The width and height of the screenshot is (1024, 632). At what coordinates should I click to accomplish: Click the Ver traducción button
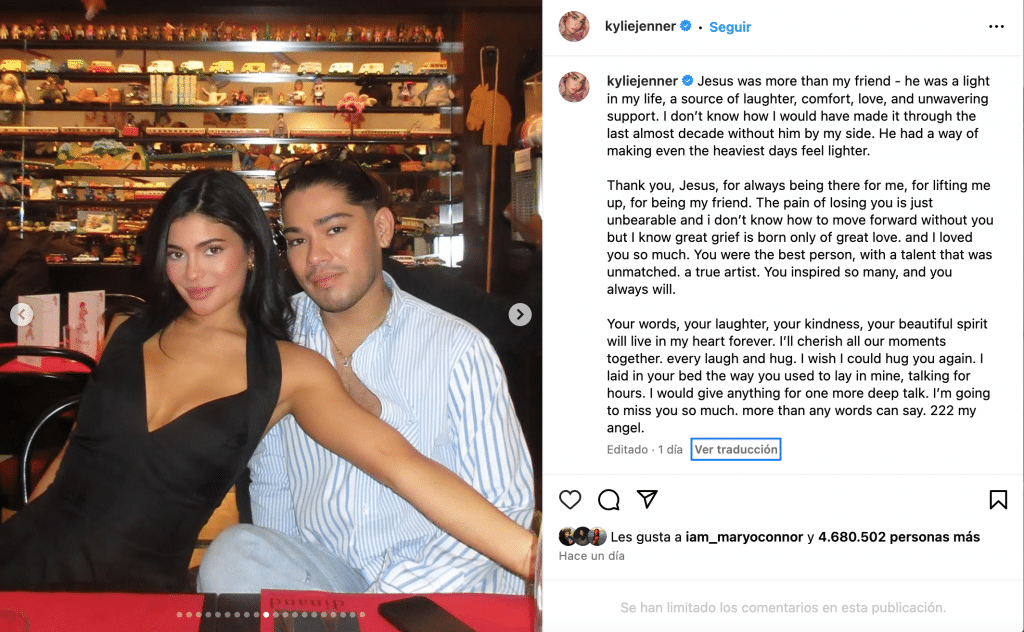pos(736,449)
